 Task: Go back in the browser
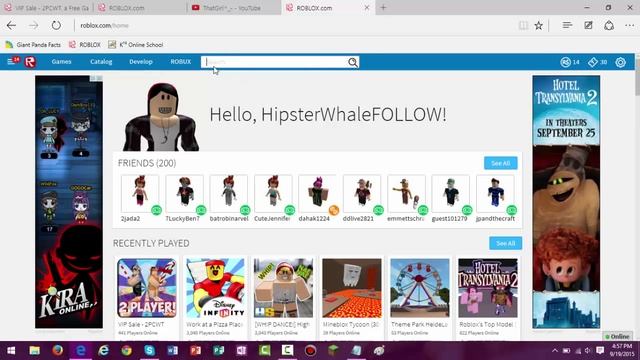click(11, 25)
